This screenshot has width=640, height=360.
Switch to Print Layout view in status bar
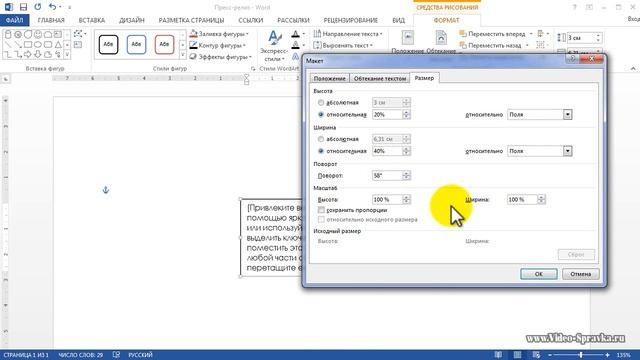click(517, 355)
